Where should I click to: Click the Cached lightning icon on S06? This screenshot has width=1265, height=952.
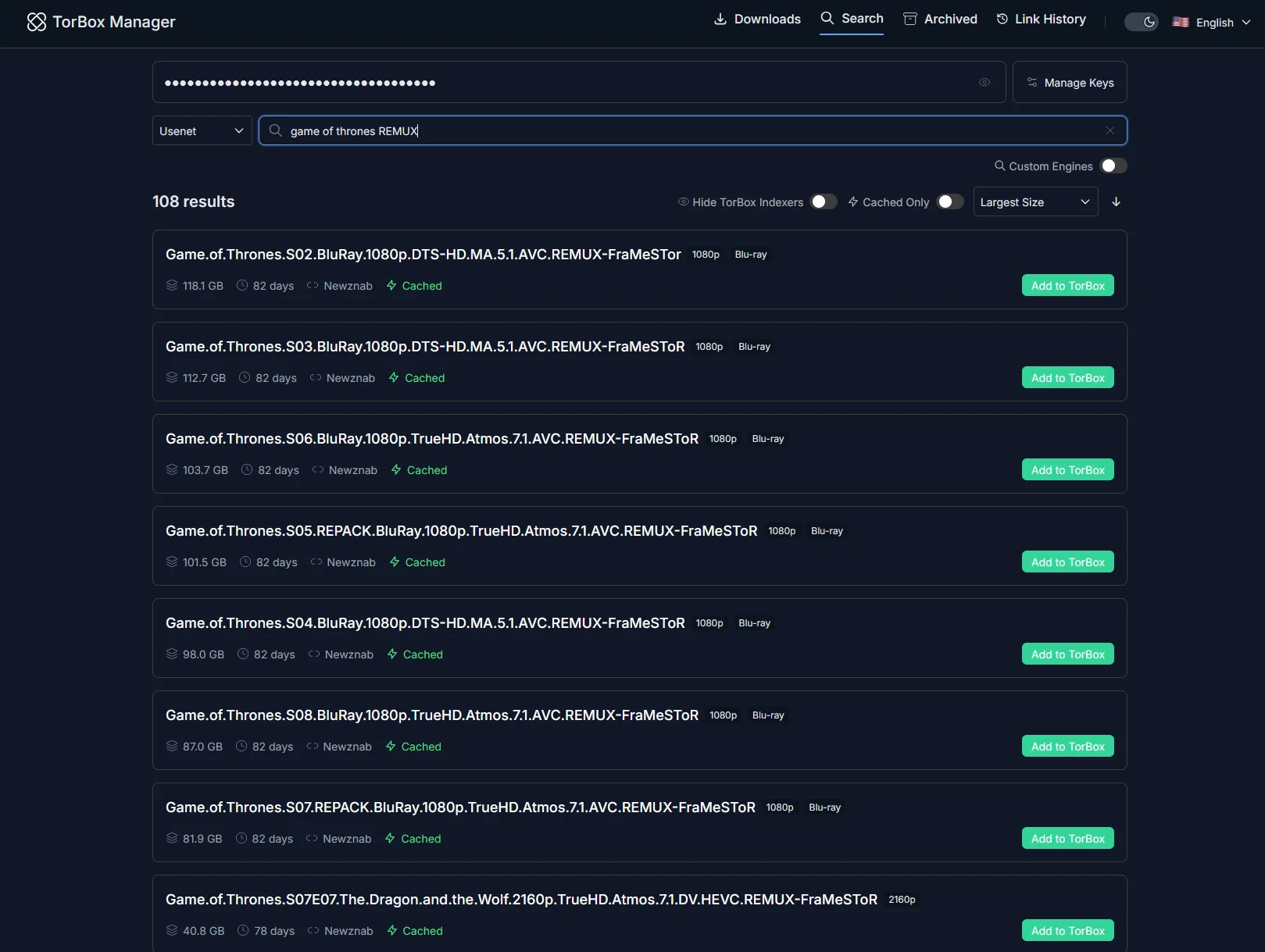coord(396,469)
